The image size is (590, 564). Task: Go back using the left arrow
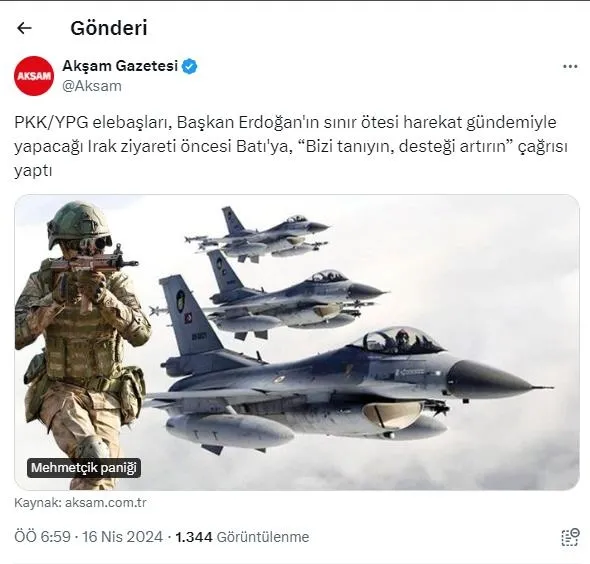coord(24,28)
